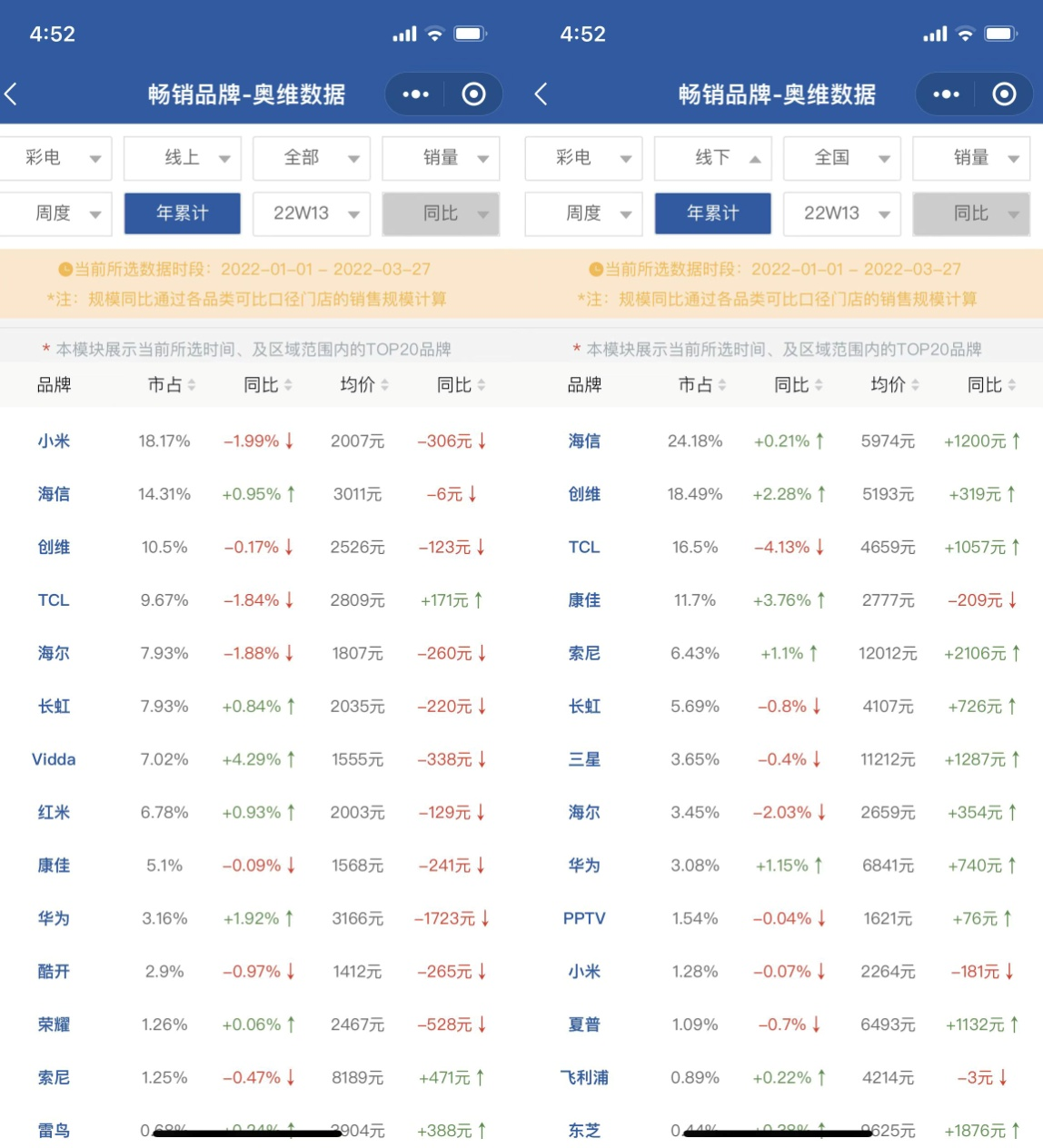Open right panel's three-dot more menu

point(946,94)
